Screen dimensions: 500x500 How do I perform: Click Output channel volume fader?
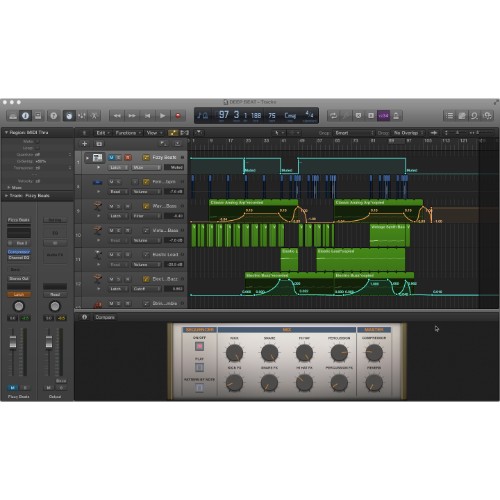coord(49,342)
